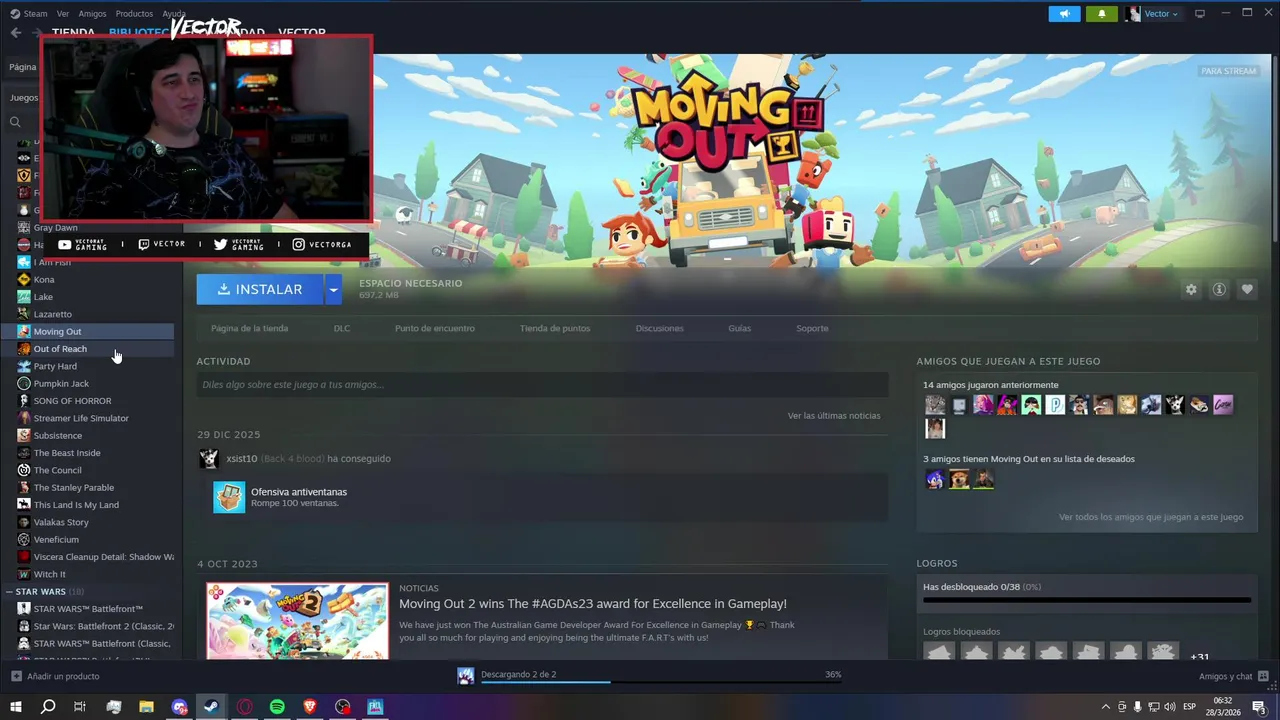The image size is (1280, 720).
Task: Select Valakas Story game icon
Action: click(24, 522)
